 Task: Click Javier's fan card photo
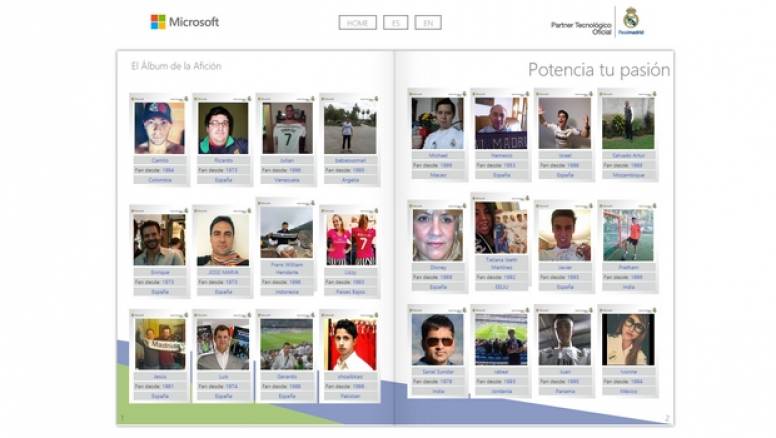[564, 234]
